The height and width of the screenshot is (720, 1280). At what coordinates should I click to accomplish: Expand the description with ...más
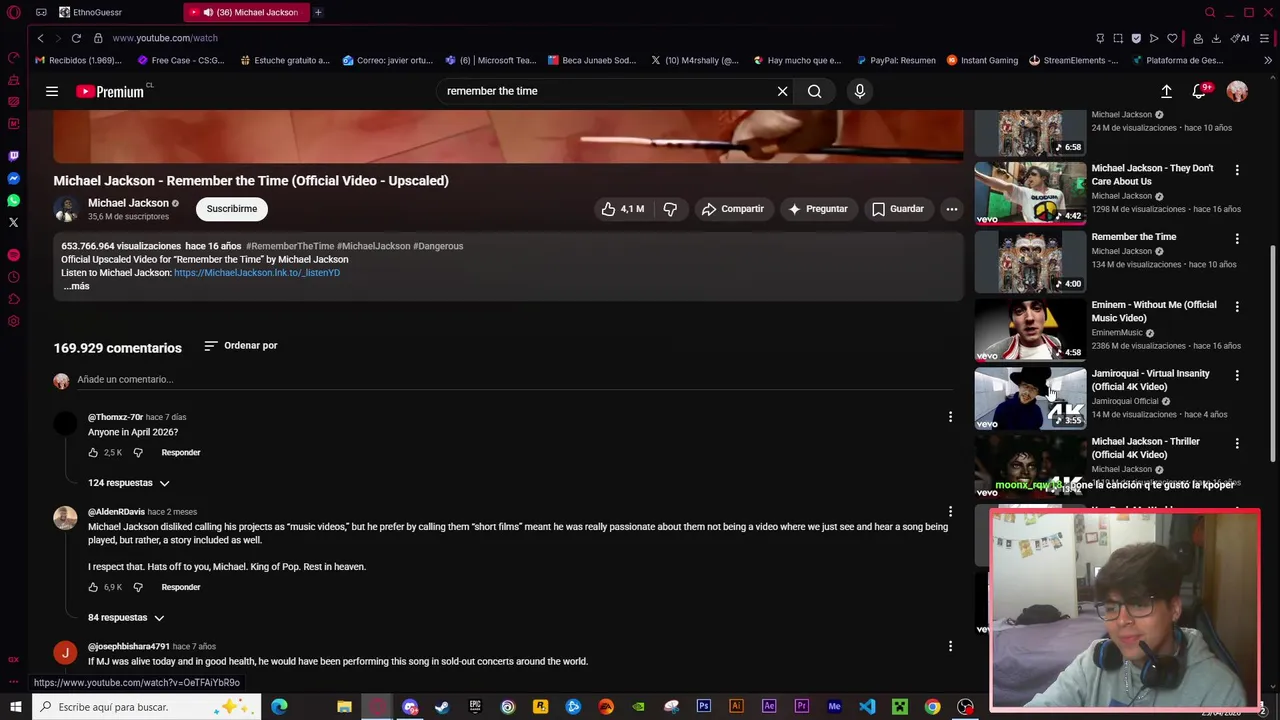click(x=76, y=286)
